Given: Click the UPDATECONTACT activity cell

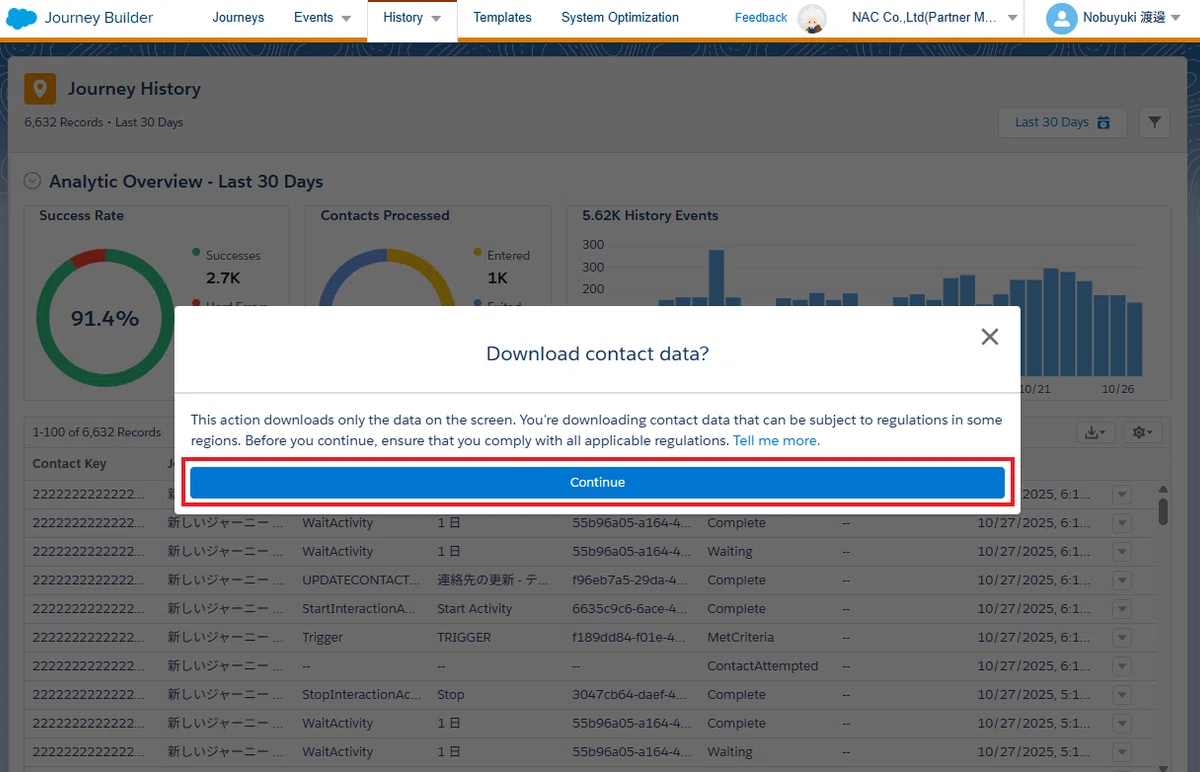Looking at the screenshot, I should (362, 580).
